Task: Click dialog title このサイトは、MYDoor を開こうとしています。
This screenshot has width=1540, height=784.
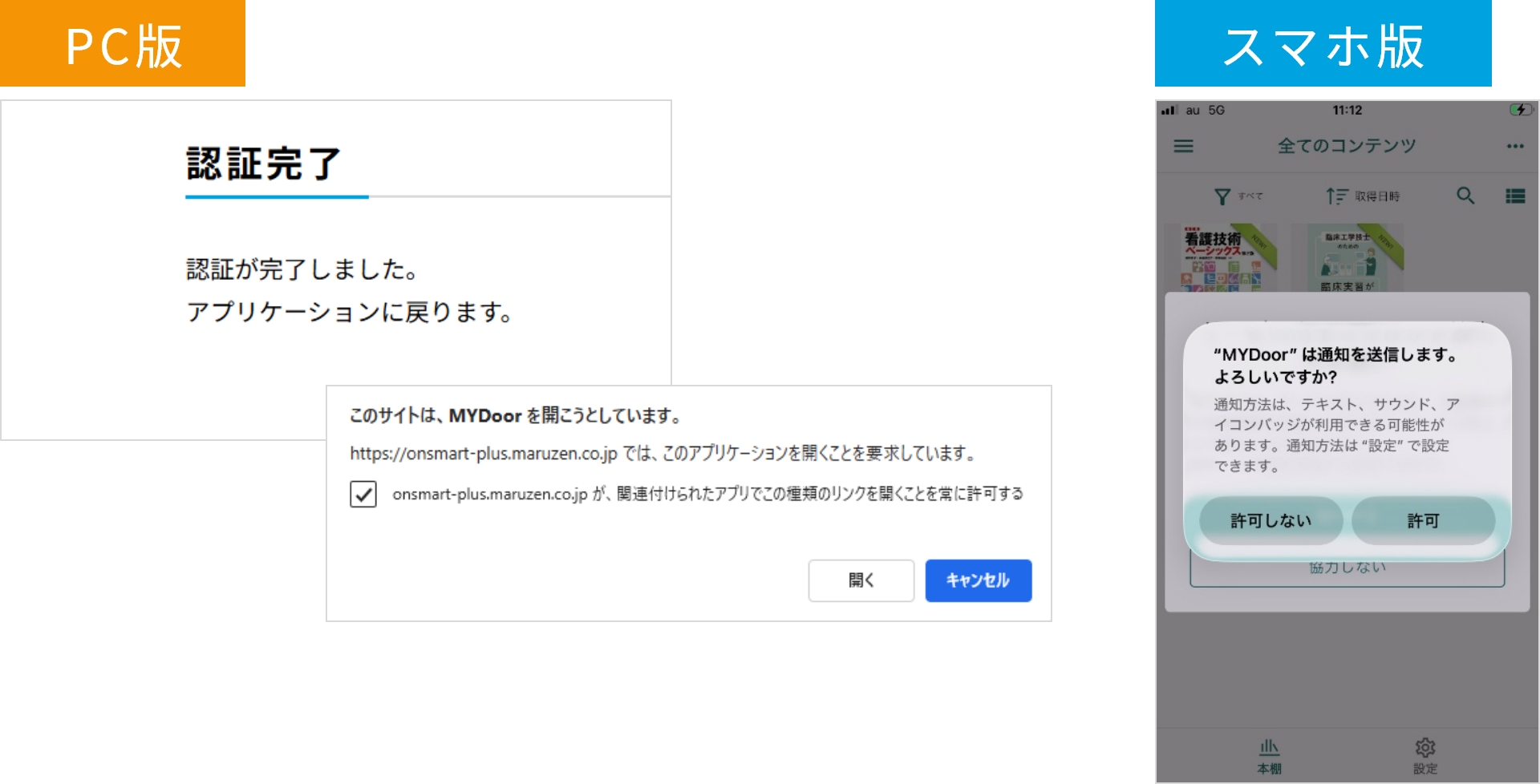Action: [516, 415]
